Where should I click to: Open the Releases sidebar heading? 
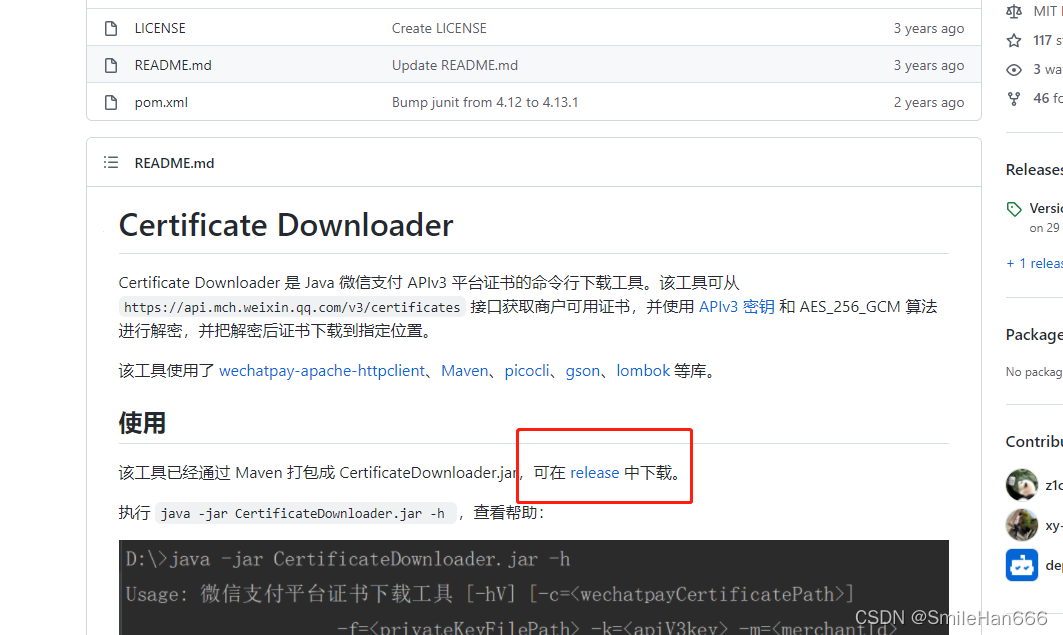tap(1035, 169)
